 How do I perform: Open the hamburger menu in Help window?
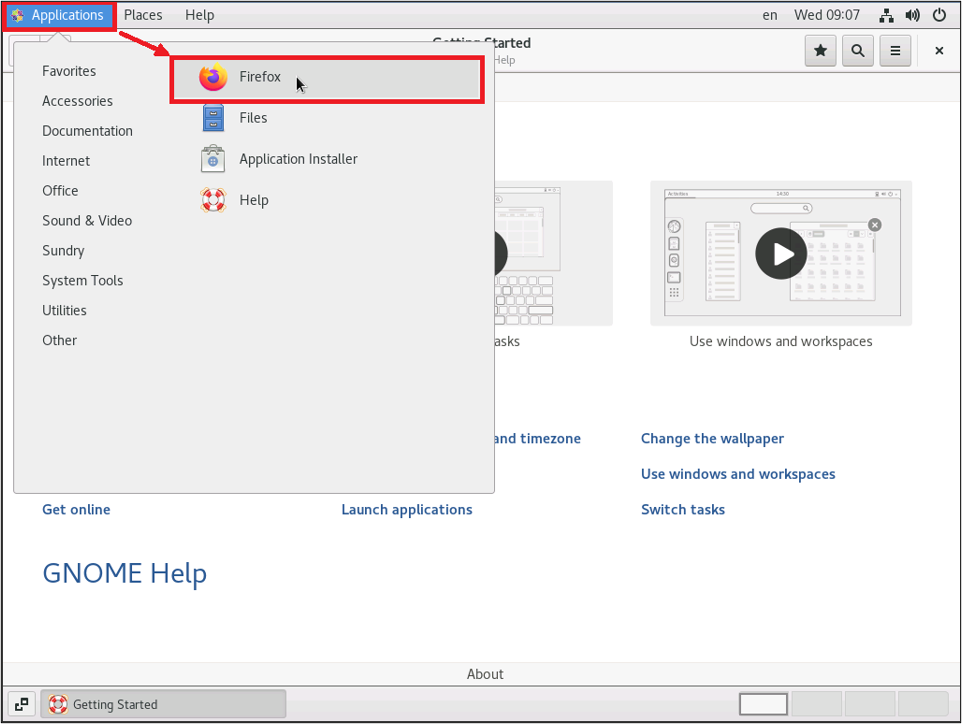pyautogui.click(x=895, y=51)
